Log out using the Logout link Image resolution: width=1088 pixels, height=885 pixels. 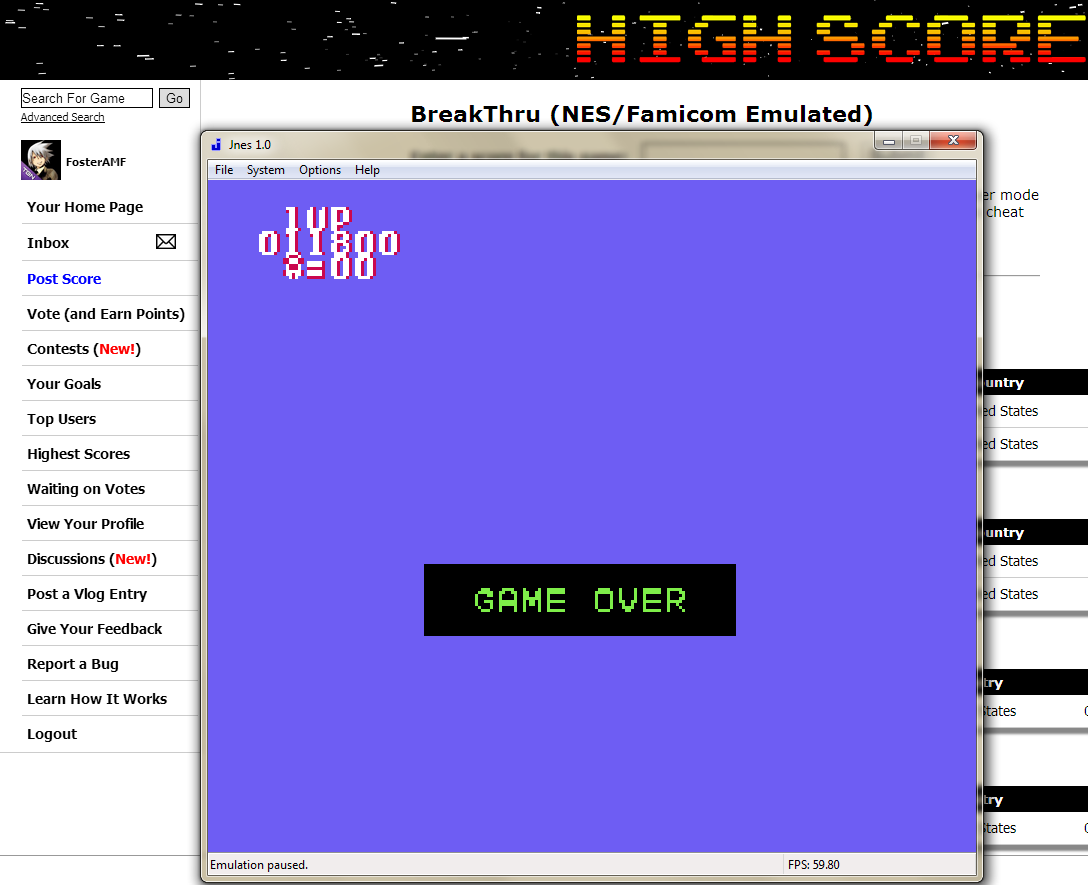click(52, 734)
